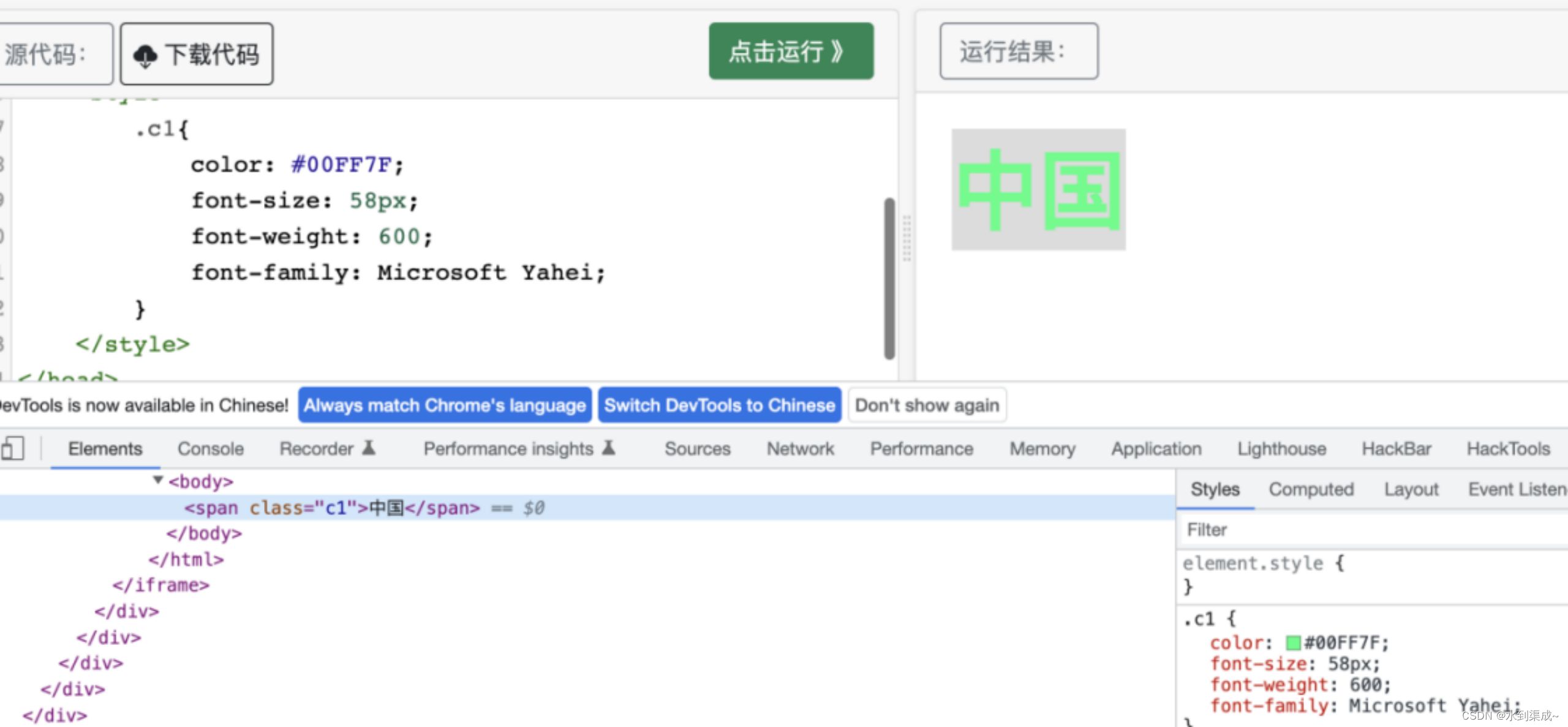Screen dimensions: 1568x727
Task: Open the Network panel
Action: tap(800, 448)
